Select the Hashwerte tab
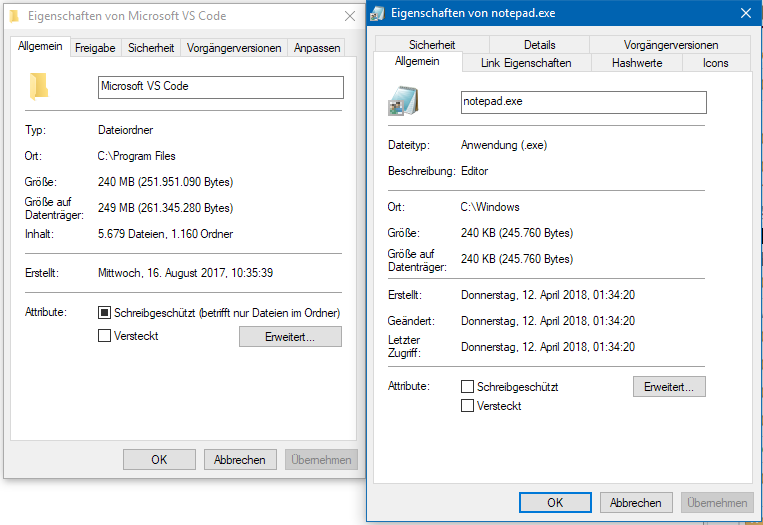The height and width of the screenshot is (525, 763). [635, 63]
